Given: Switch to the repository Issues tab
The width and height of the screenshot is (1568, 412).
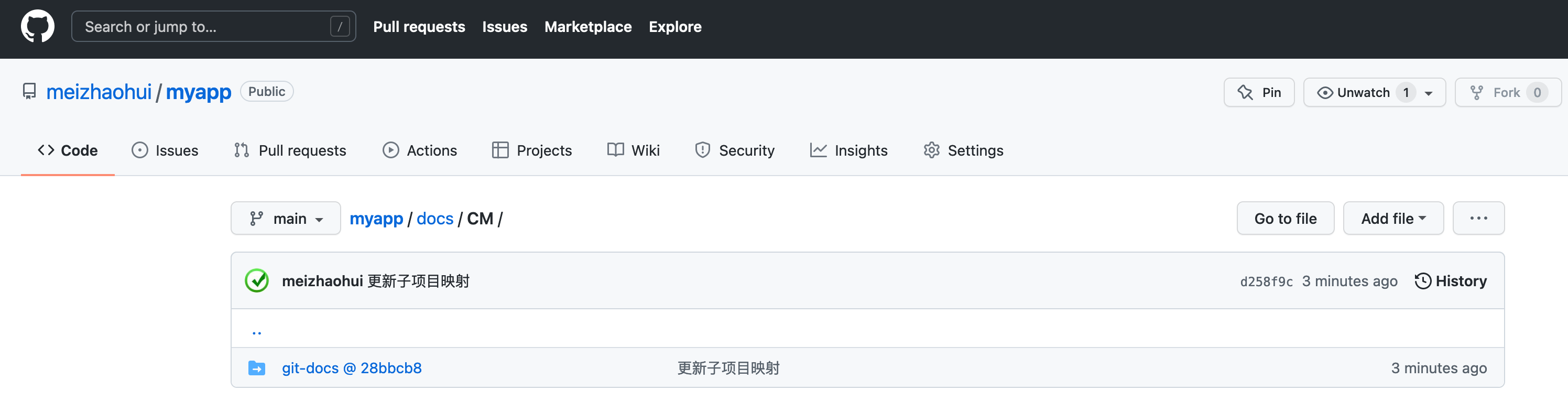Looking at the screenshot, I should pyautogui.click(x=165, y=150).
